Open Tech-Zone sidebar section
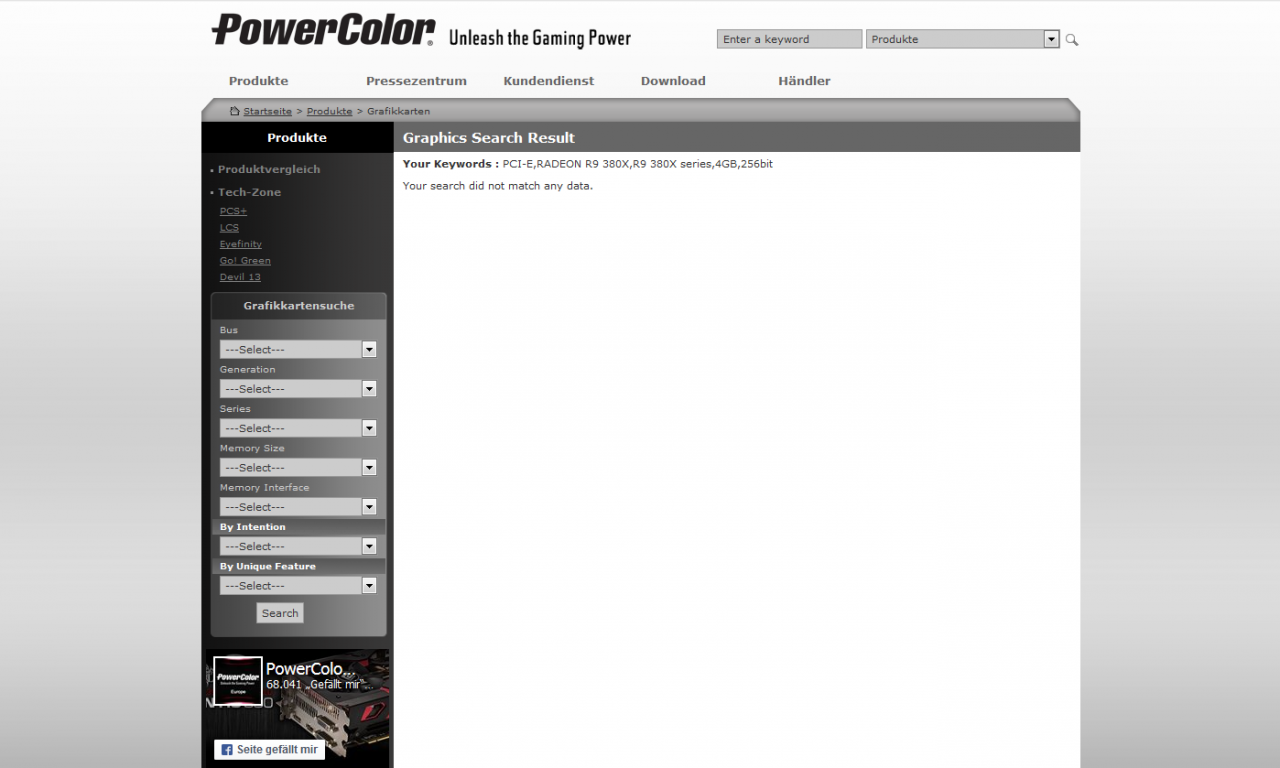The width and height of the screenshot is (1280, 768). [x=249, y=192]
